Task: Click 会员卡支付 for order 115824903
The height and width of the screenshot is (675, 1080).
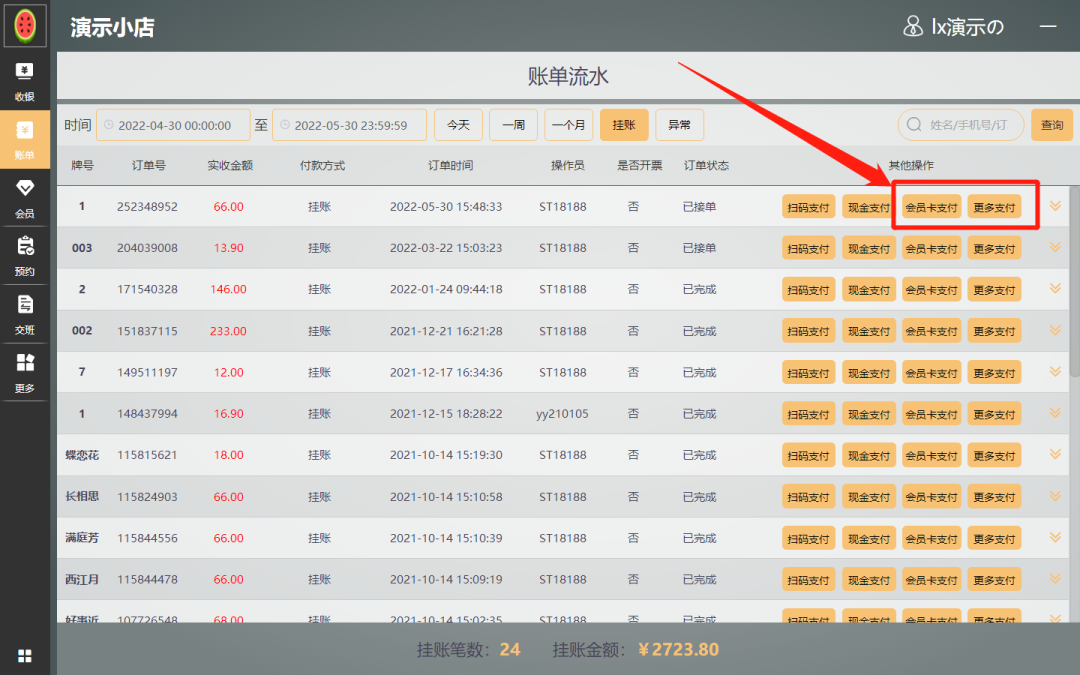Action: [x=931, y=497]
